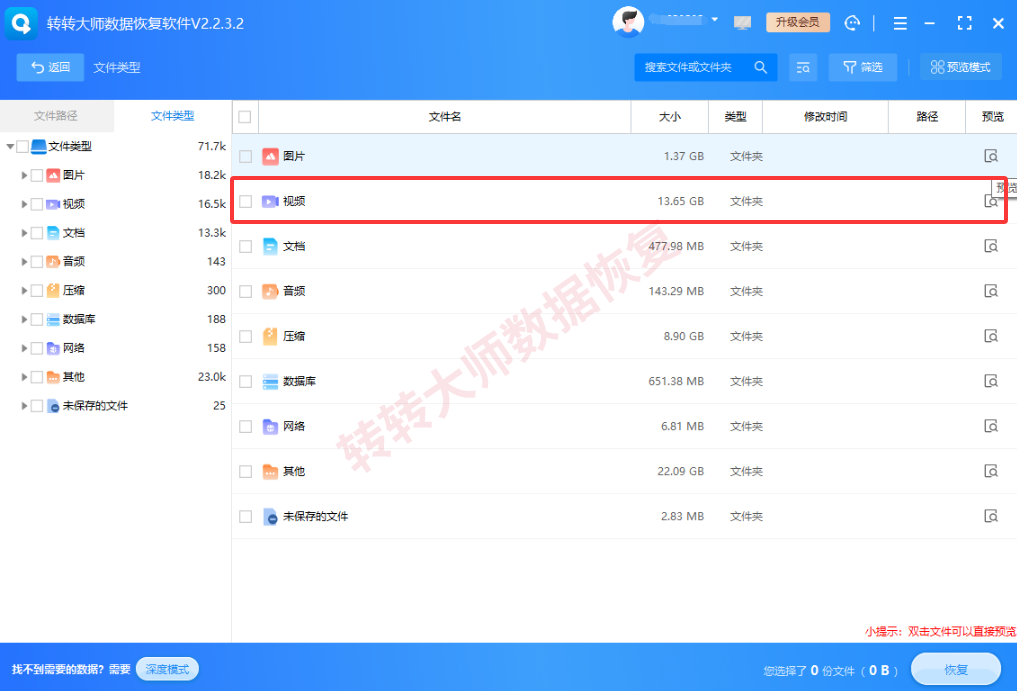
Task: Click the 深度模式 deep scan button
Action: (167, 669)
